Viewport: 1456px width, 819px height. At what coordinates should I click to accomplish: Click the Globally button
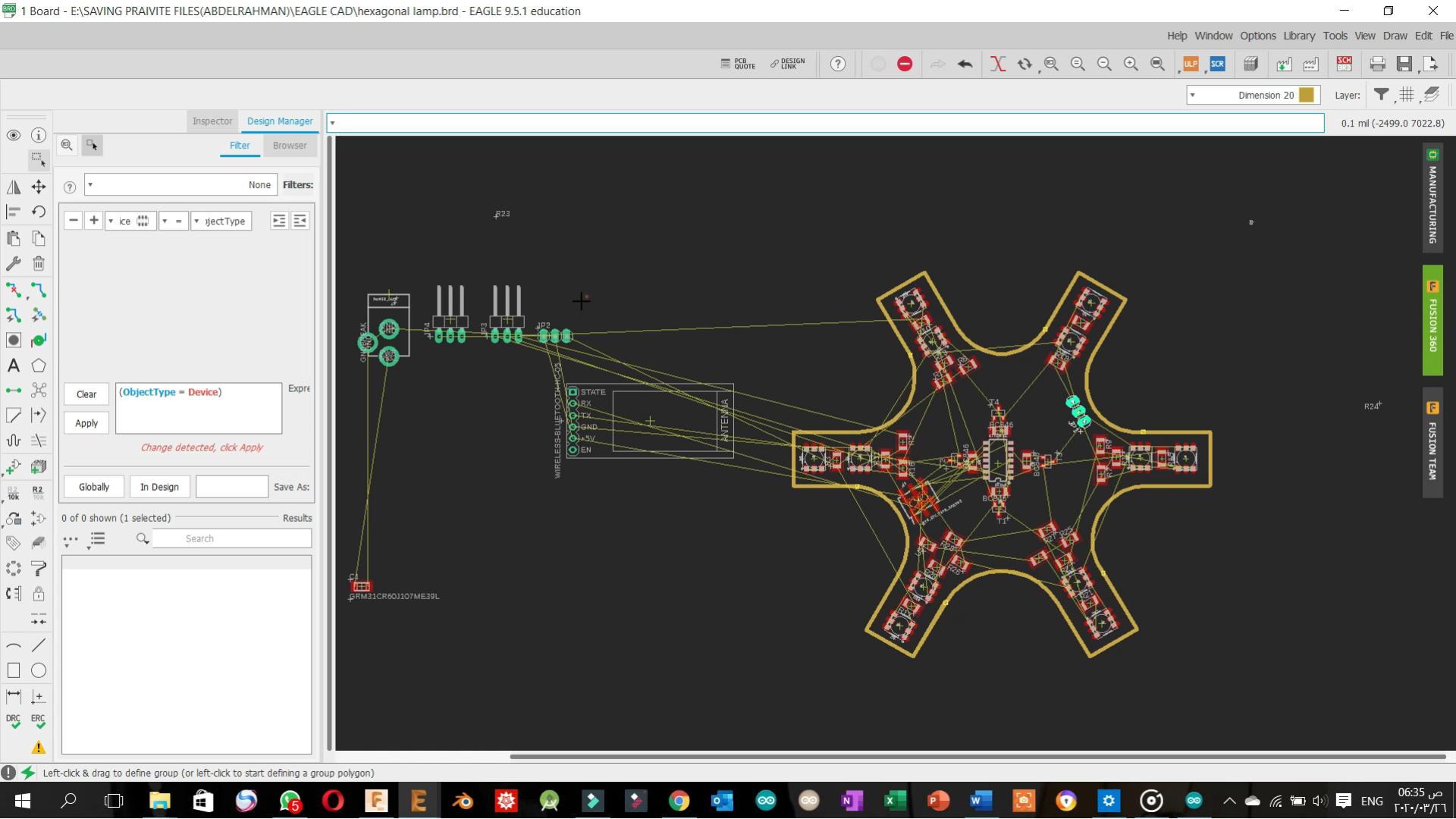coord(94,487)
